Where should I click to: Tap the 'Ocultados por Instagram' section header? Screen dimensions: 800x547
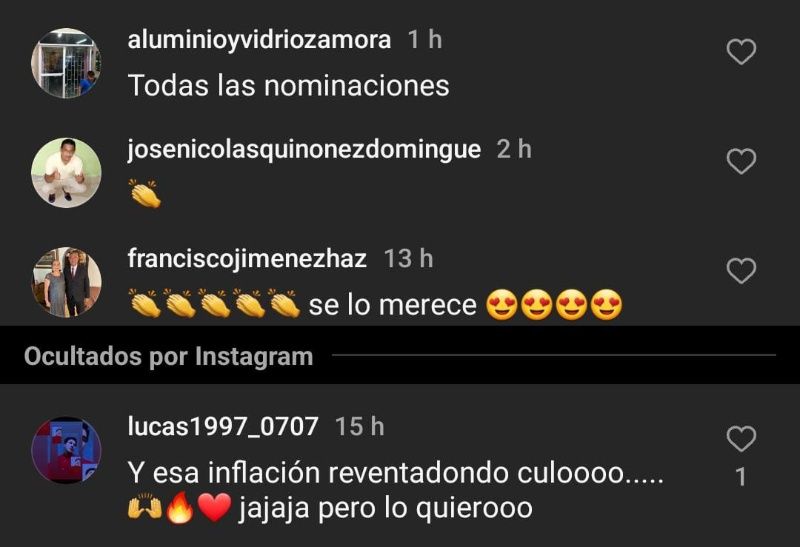click(168, 356)
